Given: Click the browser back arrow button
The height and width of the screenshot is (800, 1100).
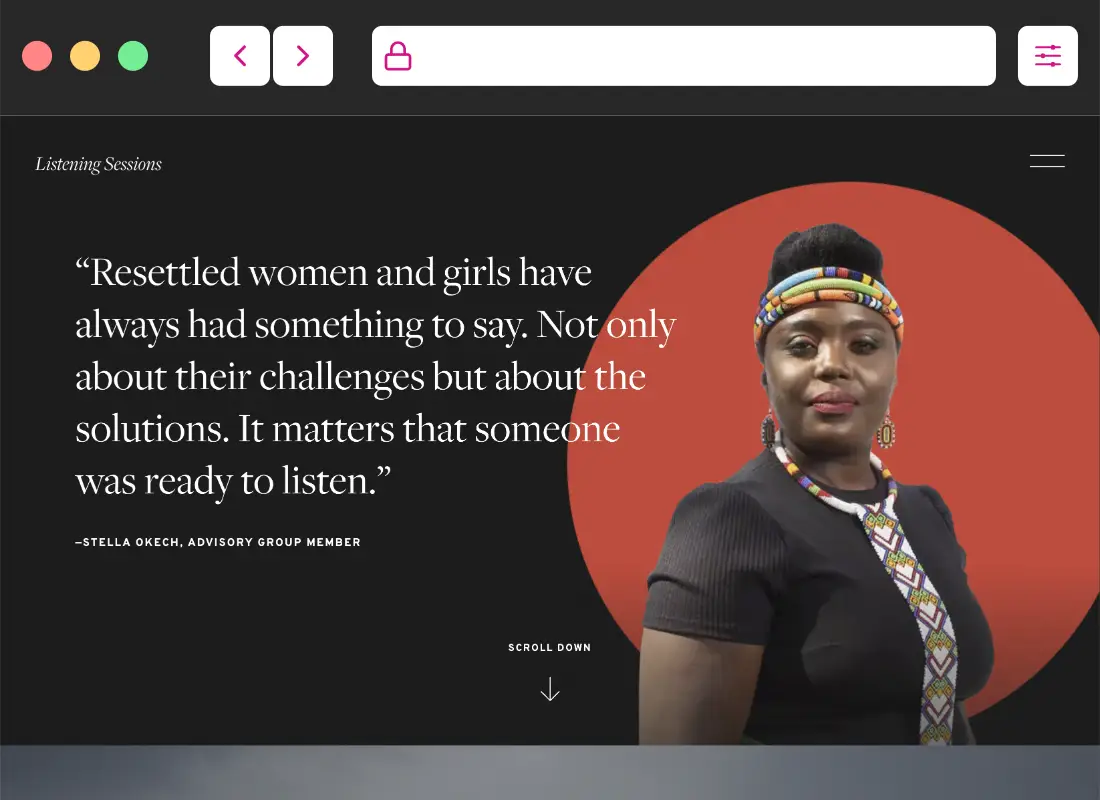Looking at the screenshot, I should (x=240, y=56).
